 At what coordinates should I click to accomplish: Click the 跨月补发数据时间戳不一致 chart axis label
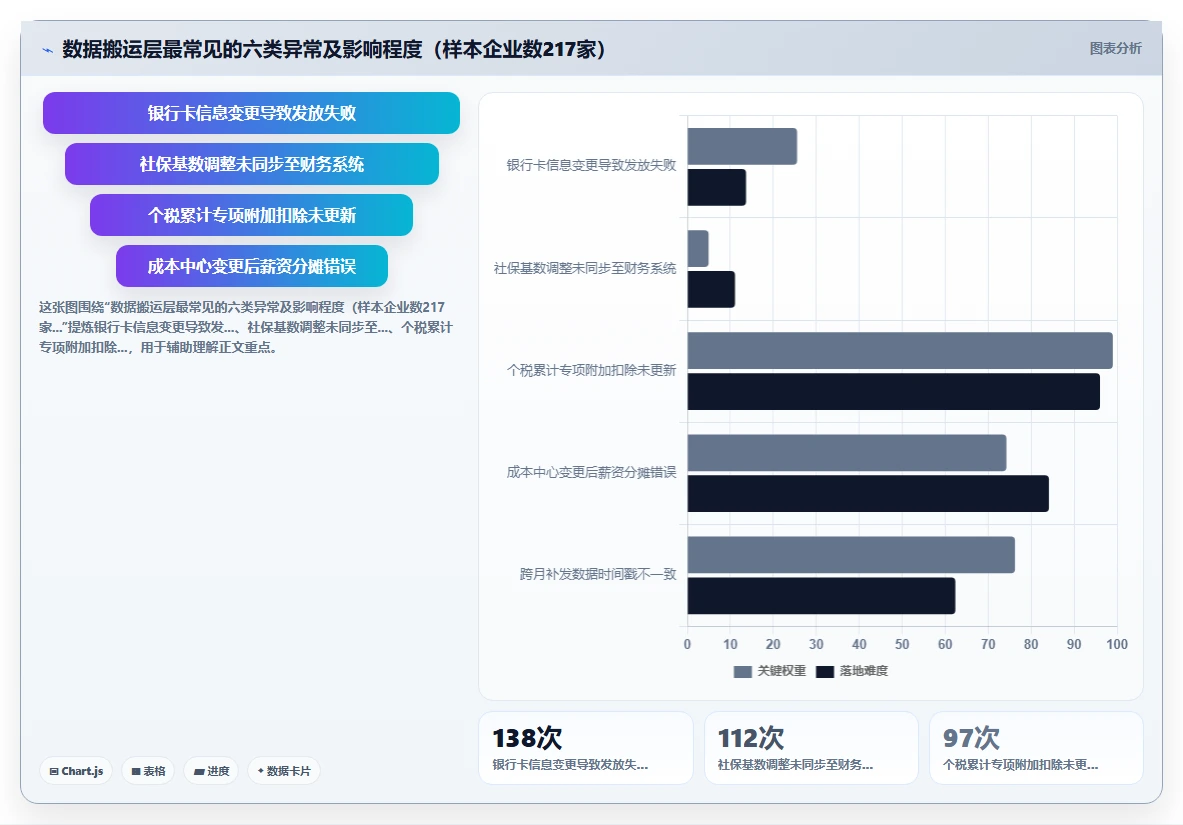[598, 574]
